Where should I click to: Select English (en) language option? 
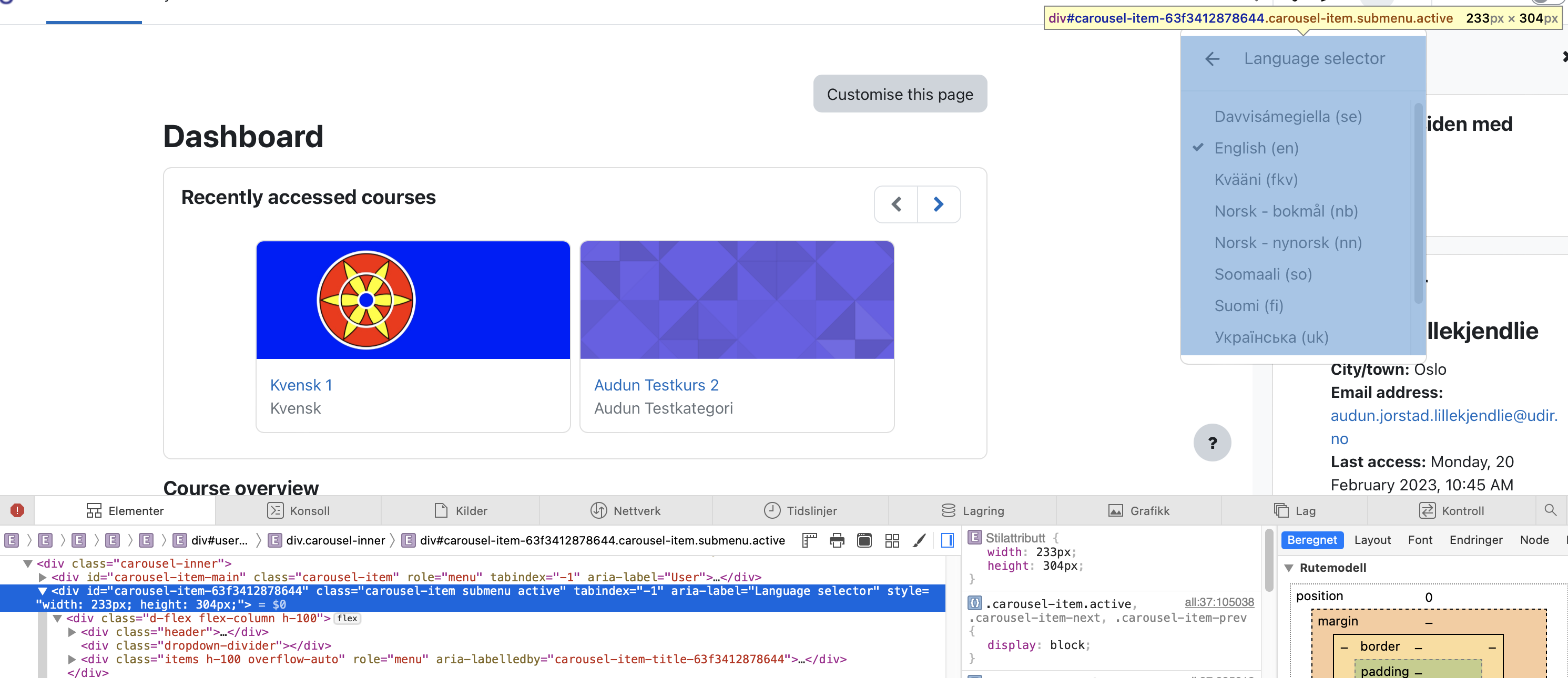coord(1256,148)
